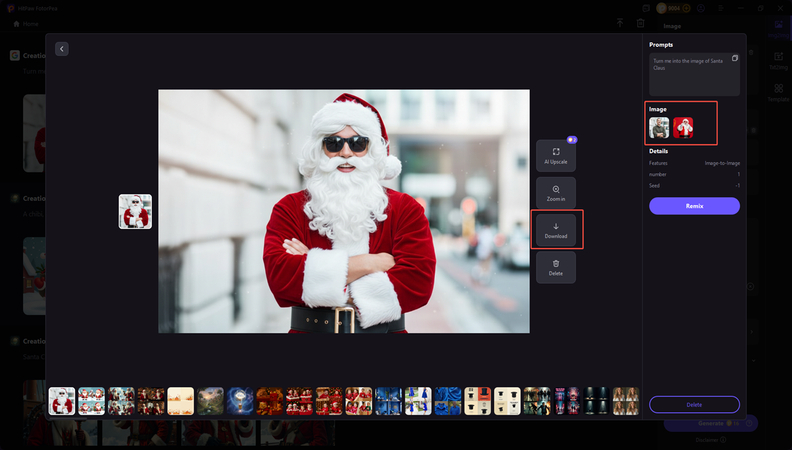Click the 9004 coin balance
Image resolution: width=792 pixels, height=450 pixels.
pos(674,8)
